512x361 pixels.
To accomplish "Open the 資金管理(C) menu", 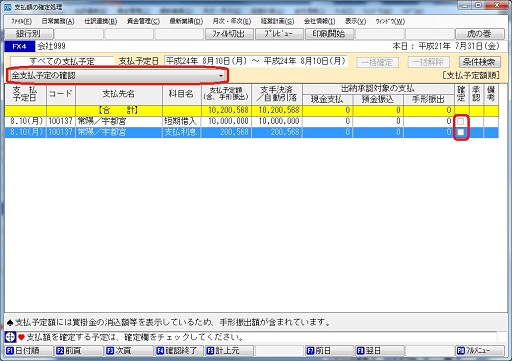I will (x=143, y=21).
